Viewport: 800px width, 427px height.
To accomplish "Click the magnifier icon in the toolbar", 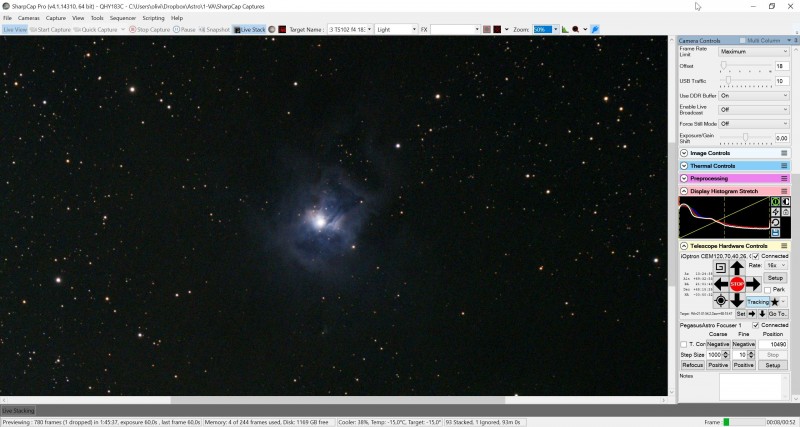I will [x=576, y=30].
